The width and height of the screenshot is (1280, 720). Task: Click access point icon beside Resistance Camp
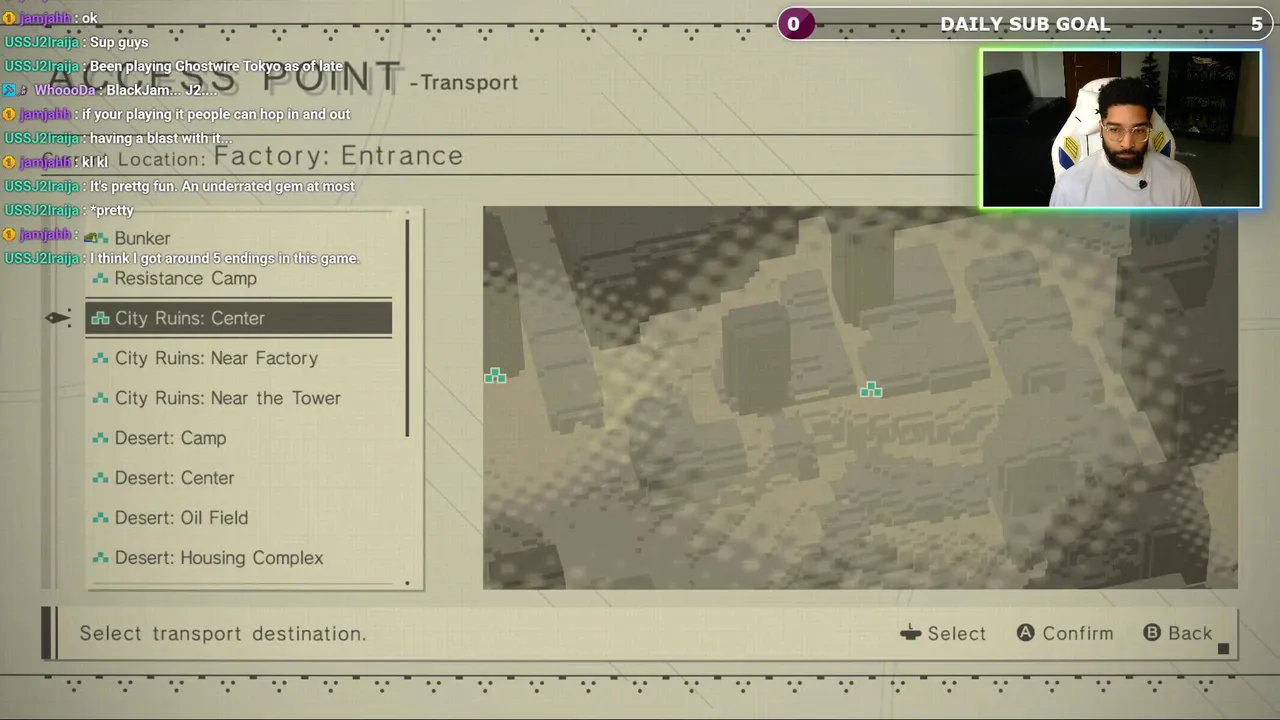pyautogui.click(x=100, y=278)
